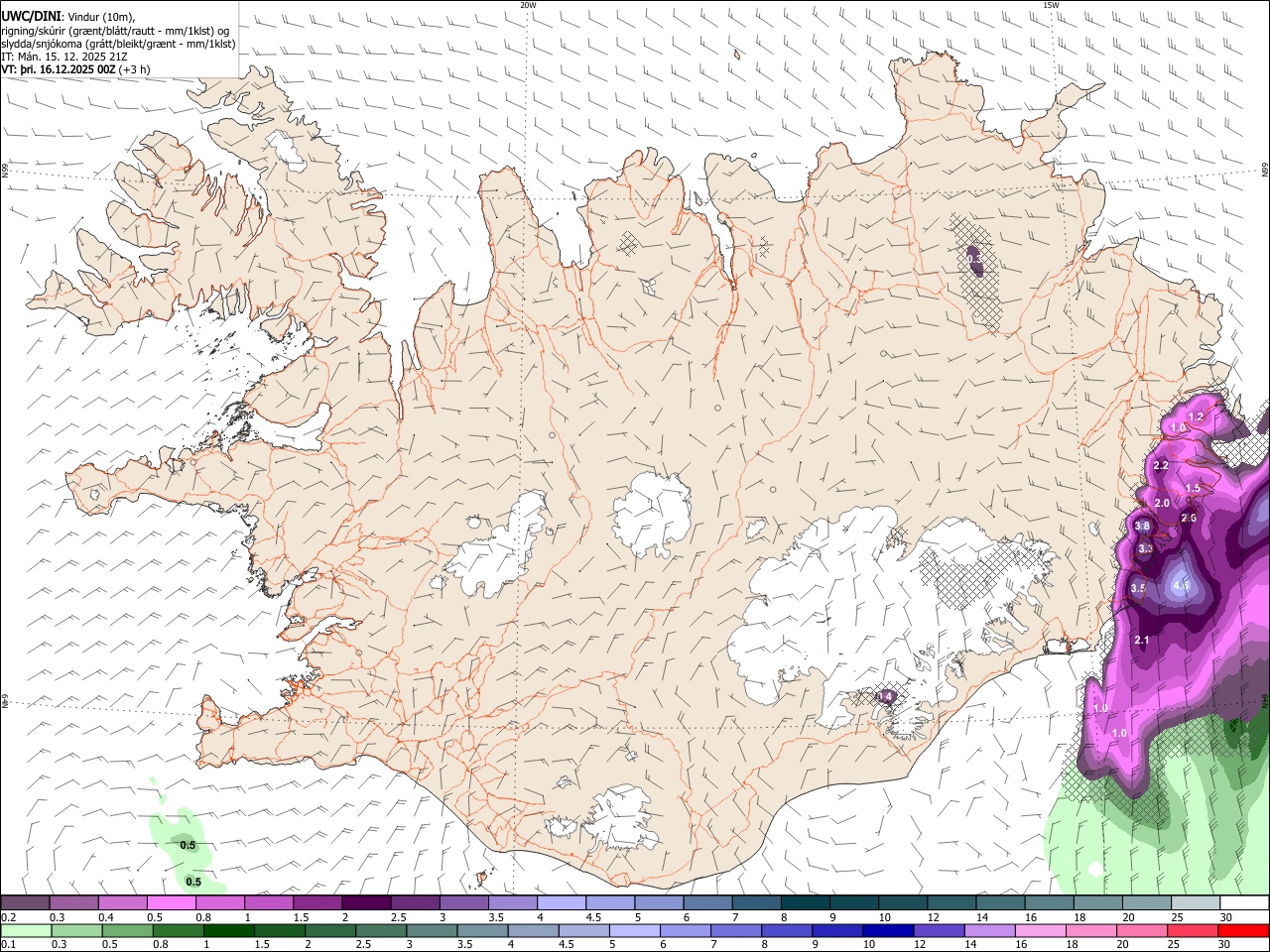Click the 4.6 precipitation value offshore east

[1181, 586]
